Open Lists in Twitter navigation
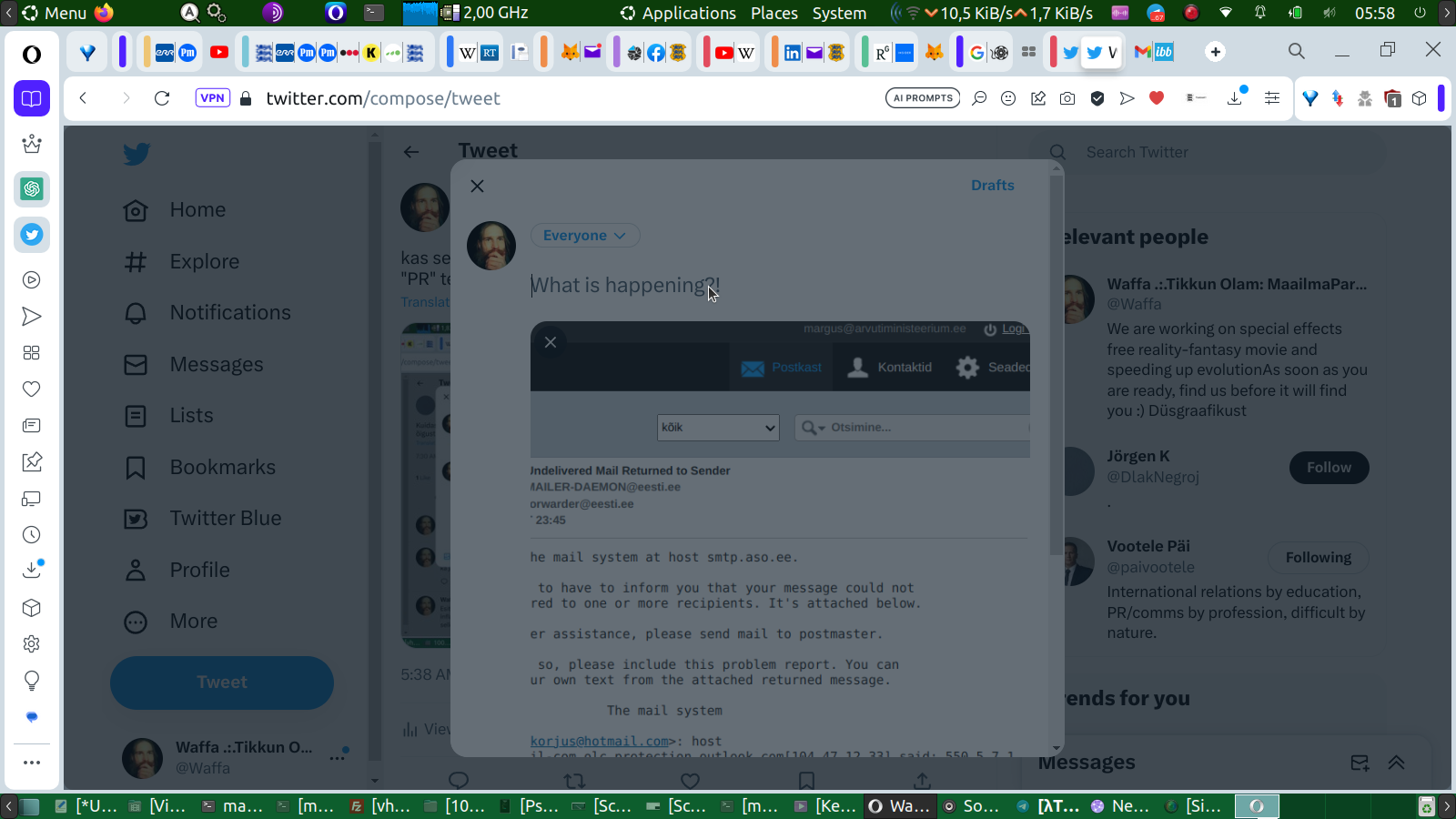Image resolution: width=1456 pixels, height=819 pixels. point(168,416)
